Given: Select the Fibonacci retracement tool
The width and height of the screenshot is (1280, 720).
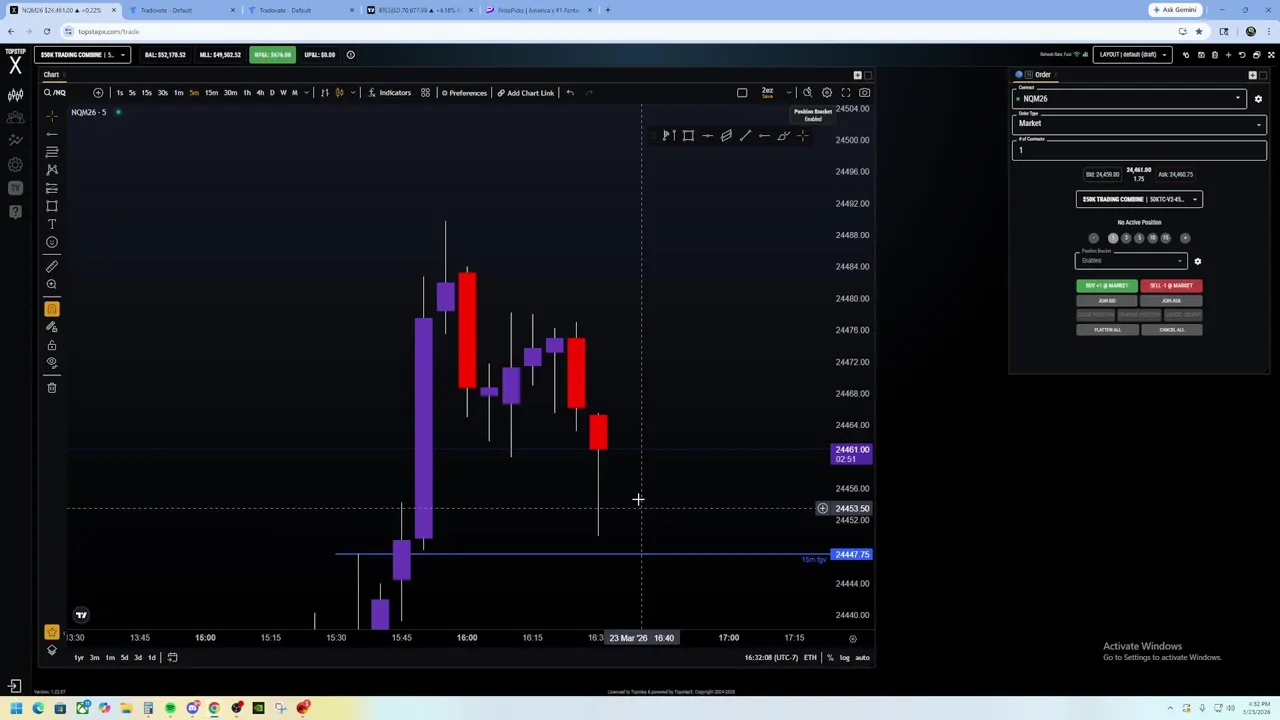Looking at the screenshot, I should tap(52, 152).
